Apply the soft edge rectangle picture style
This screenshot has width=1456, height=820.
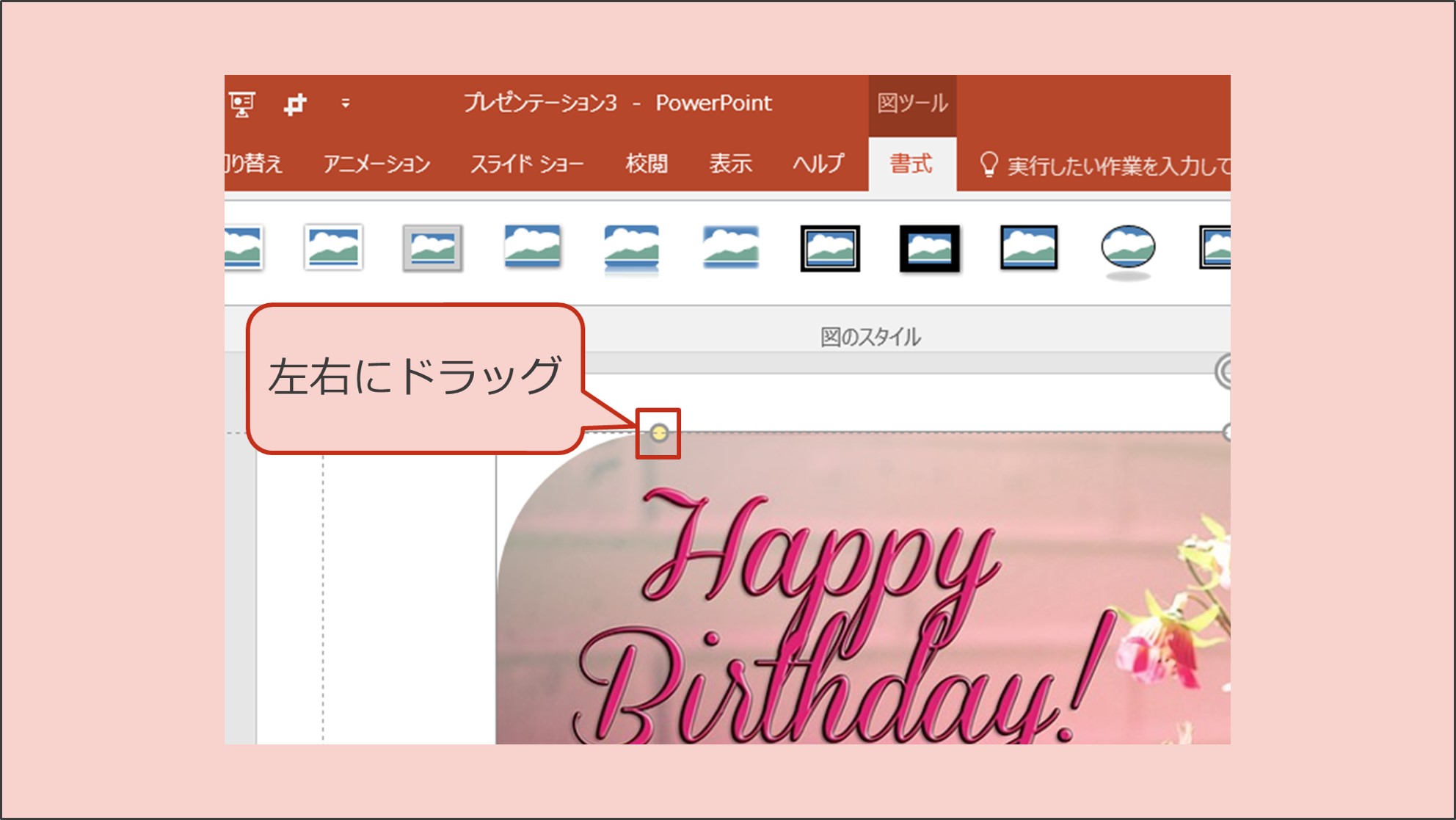[730, 247]
